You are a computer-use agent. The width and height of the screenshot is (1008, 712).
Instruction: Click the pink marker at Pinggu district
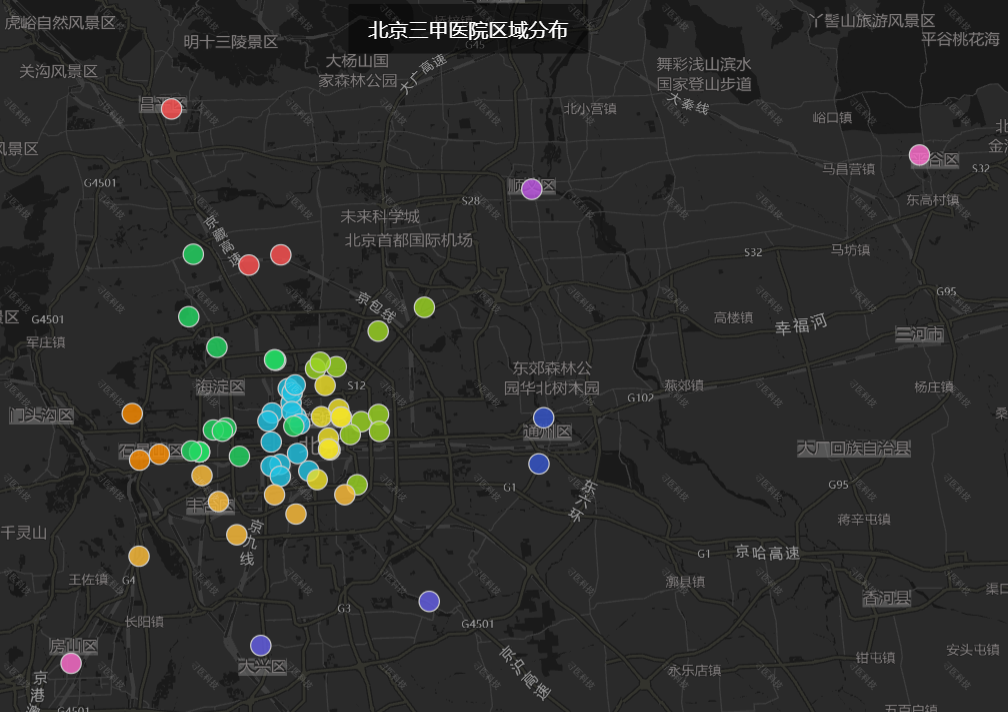920,155
